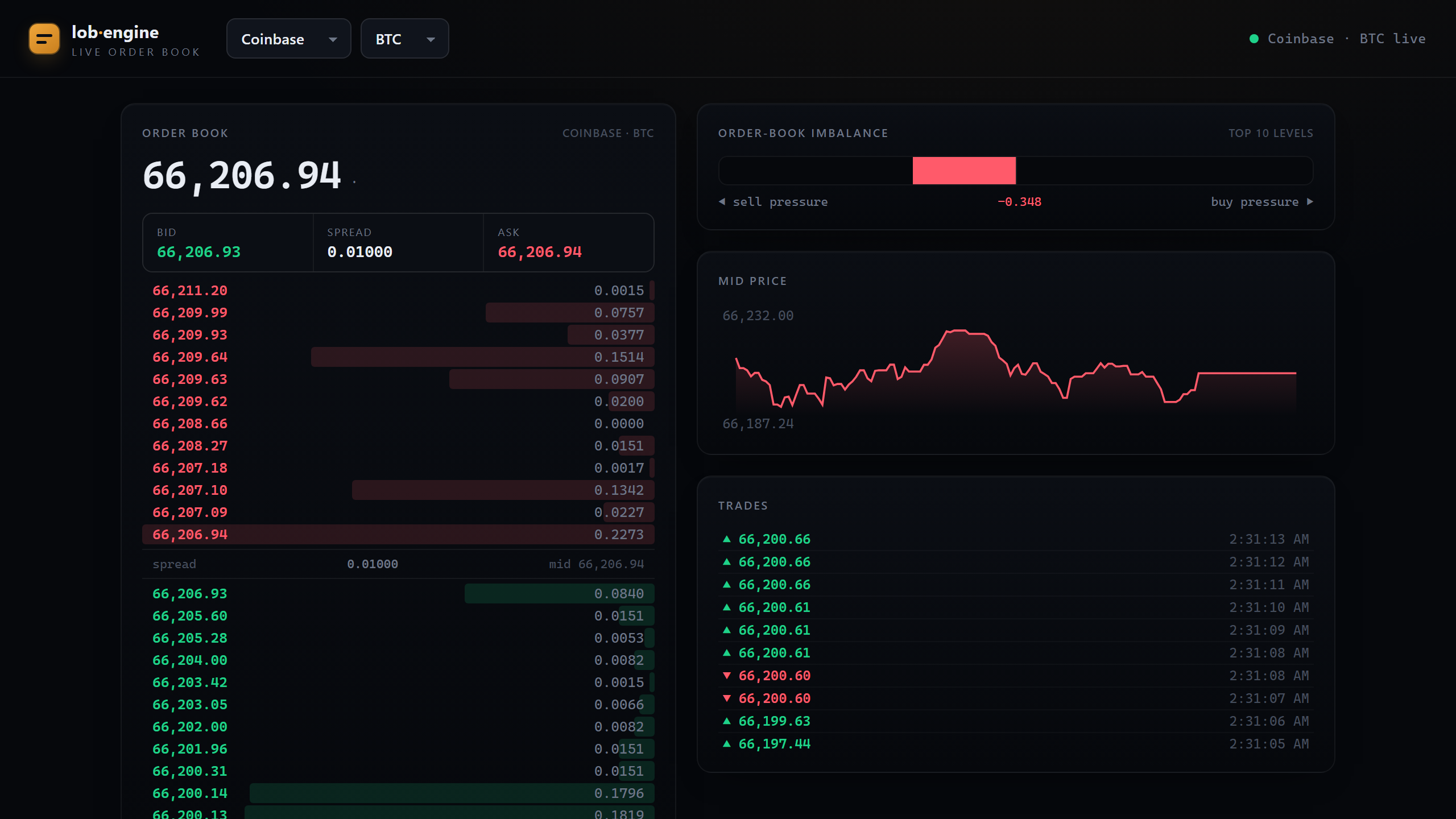Click the down arrow for trade at 2:31:07 AM
The height and width of the screenshot is (819, 1456).
tap(727, 698)
